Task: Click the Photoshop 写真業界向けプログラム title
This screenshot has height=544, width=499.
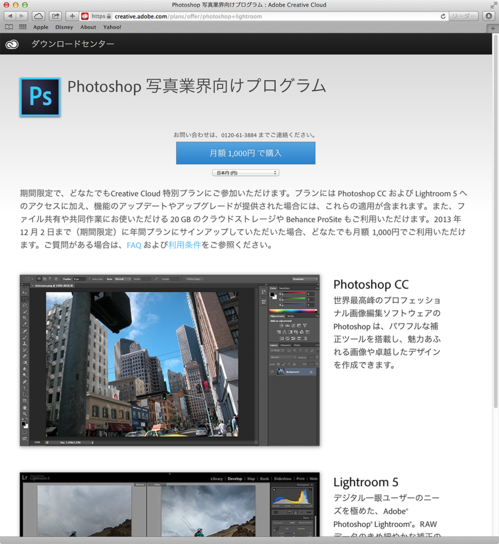Action: (197, 86)
